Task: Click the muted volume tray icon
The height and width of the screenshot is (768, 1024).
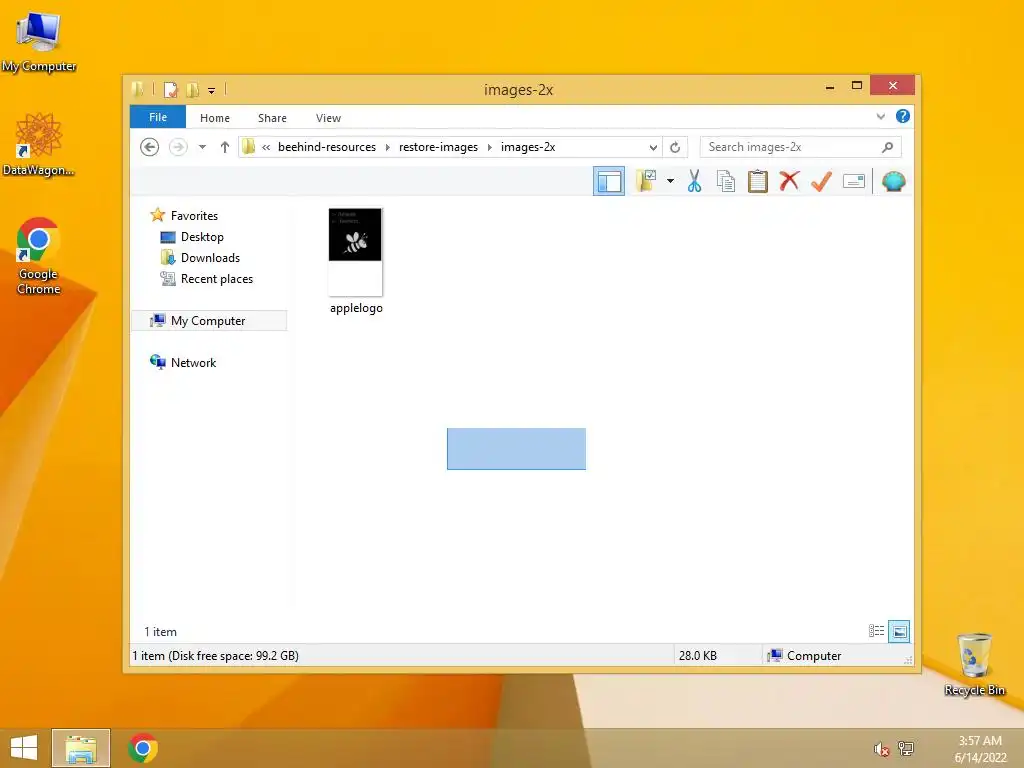Action: [x=881, y=749]
